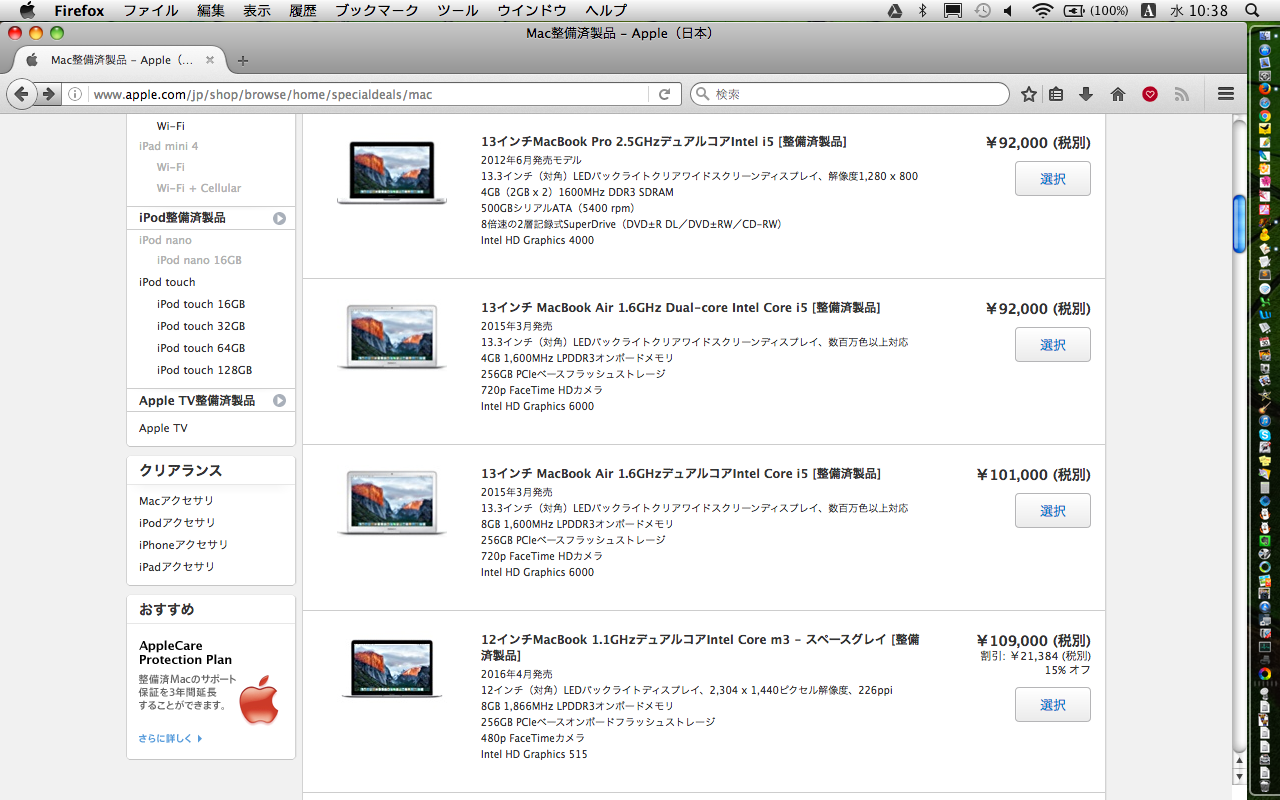Click the 12インチMacBook thumbnail image
The image size is (1280, 800).
click(391, 669)
